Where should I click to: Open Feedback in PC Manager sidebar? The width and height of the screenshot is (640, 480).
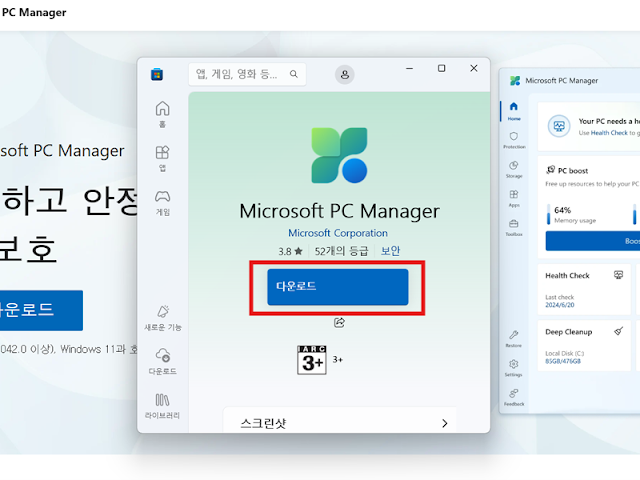click(514, 397)
